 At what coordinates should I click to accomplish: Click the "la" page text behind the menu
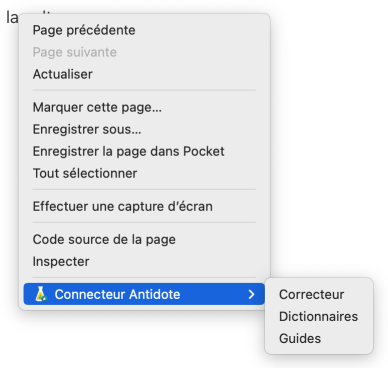pyautogui.click(x=12, y=18)
